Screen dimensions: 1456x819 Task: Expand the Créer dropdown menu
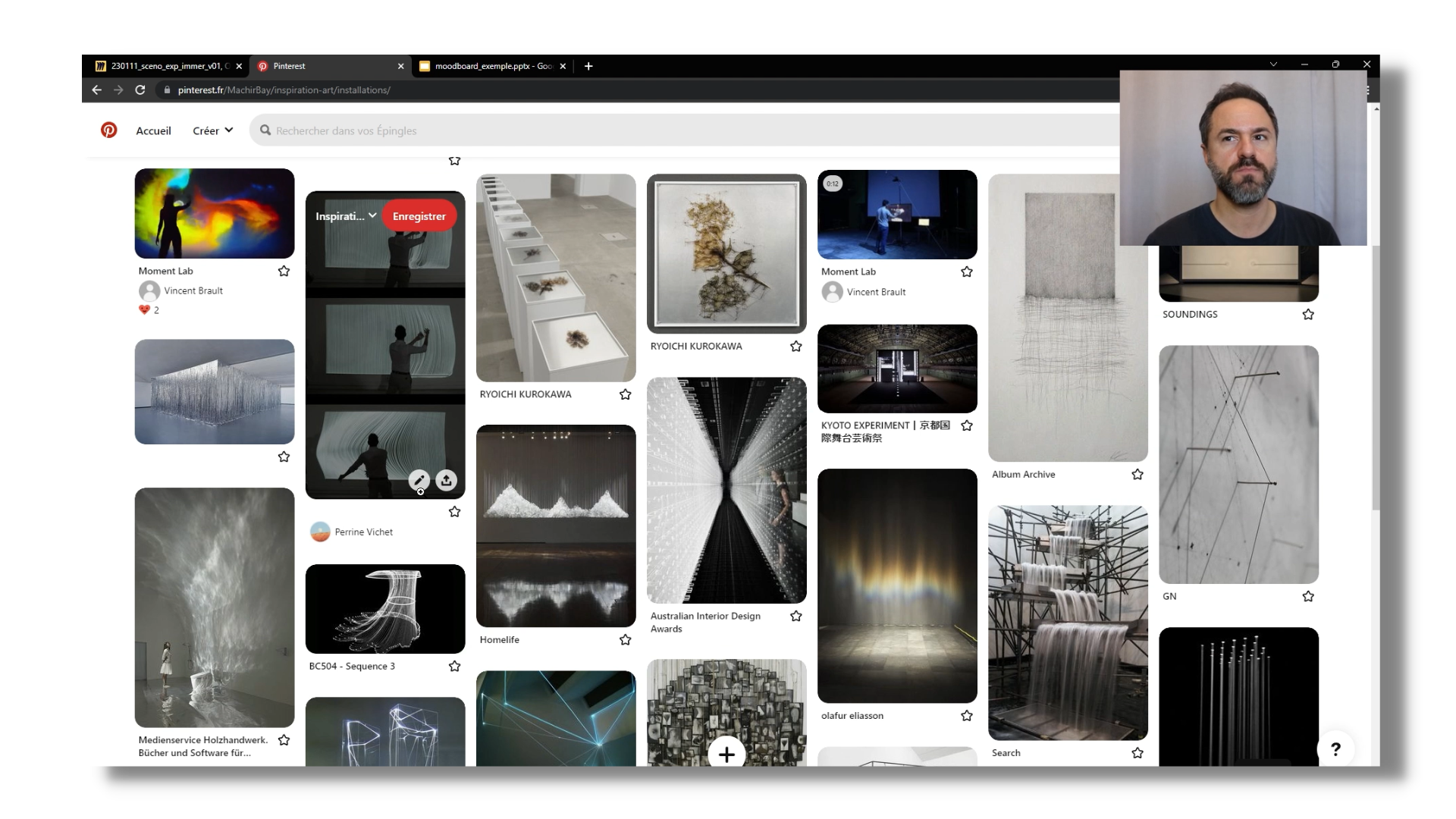tap(212, 130)
